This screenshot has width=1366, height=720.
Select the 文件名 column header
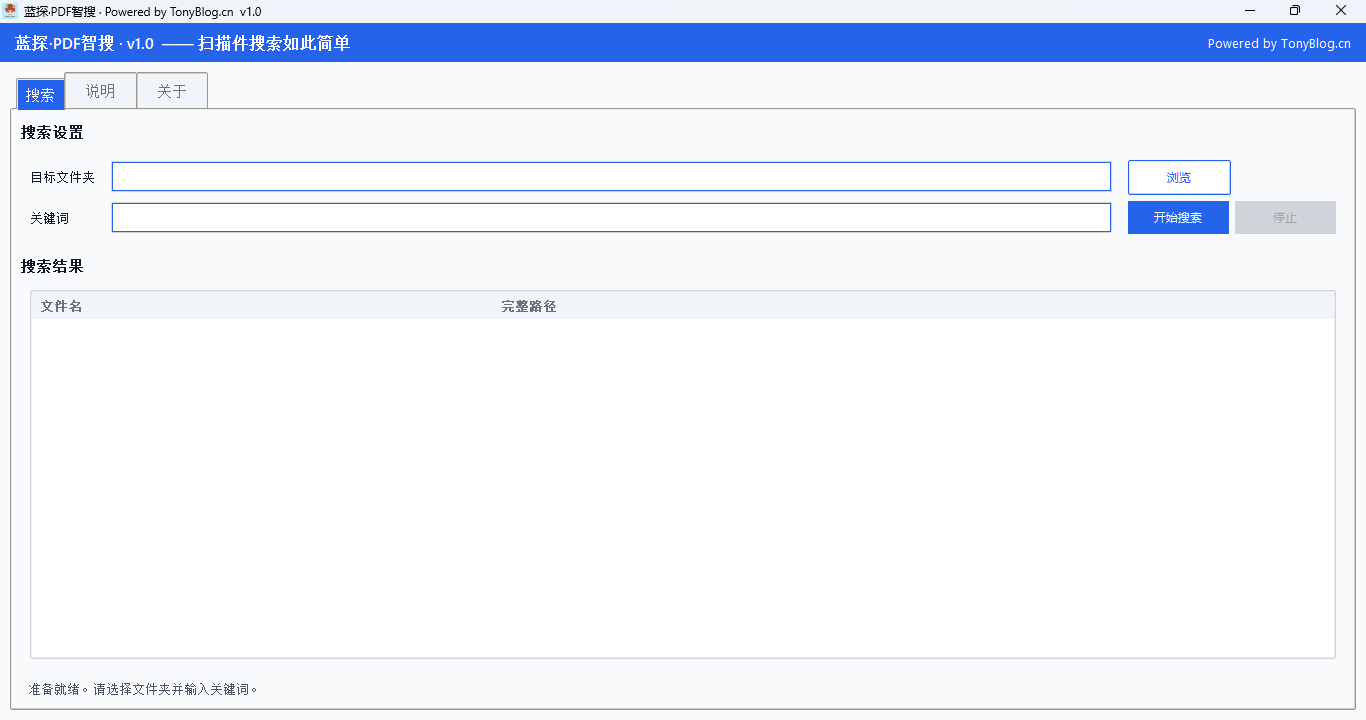pyautogui.click(x=62, y=306)
